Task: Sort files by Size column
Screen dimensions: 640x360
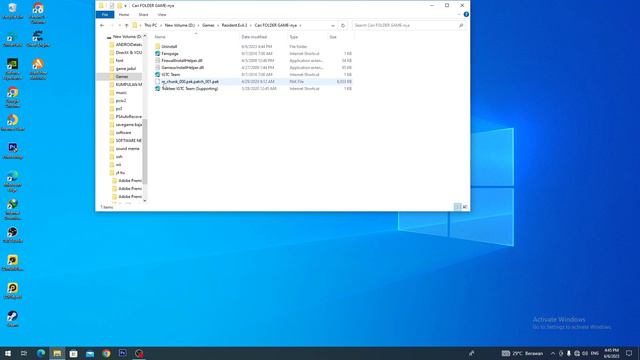Action: point(333,37)
